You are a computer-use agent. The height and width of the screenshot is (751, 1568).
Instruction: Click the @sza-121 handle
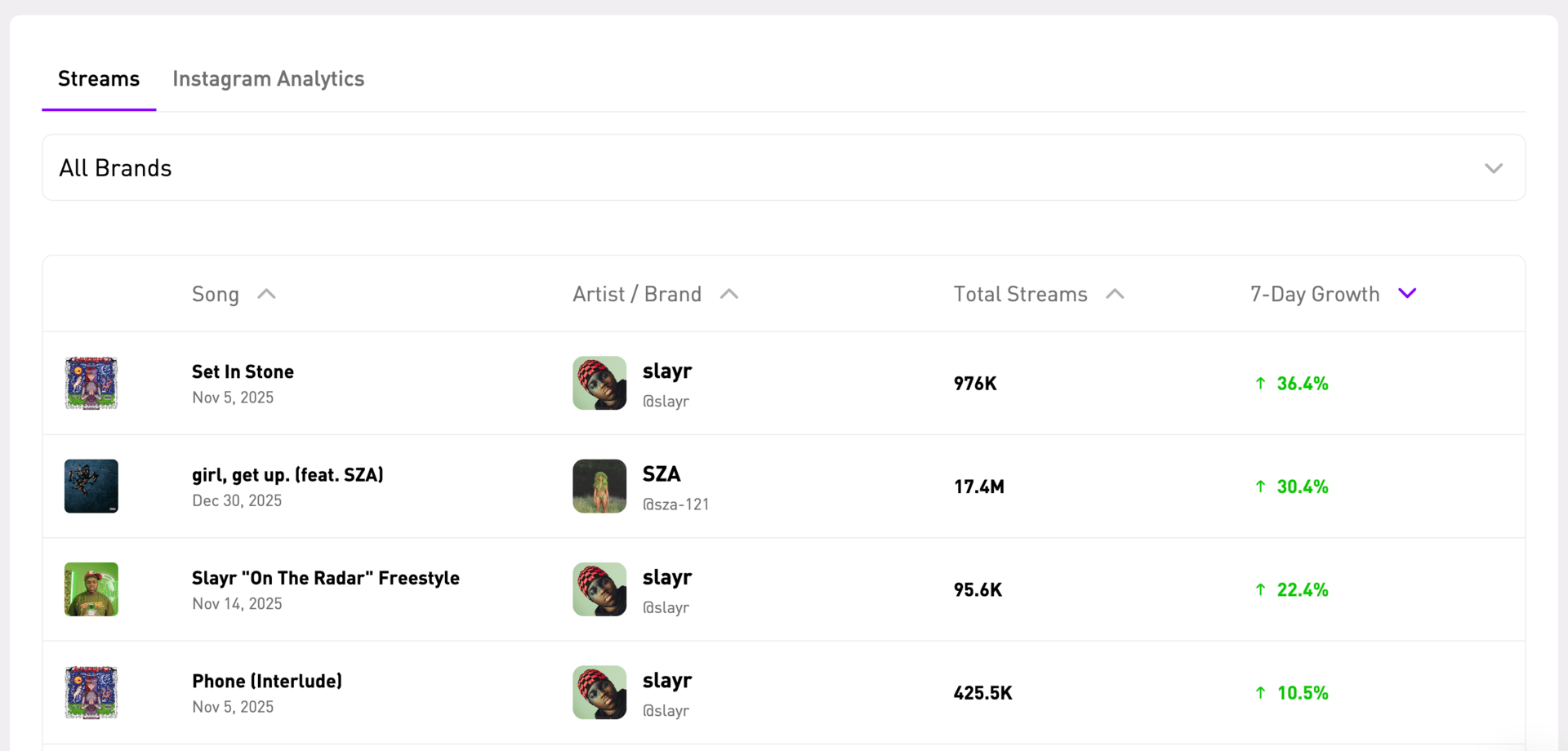[675, 504]
